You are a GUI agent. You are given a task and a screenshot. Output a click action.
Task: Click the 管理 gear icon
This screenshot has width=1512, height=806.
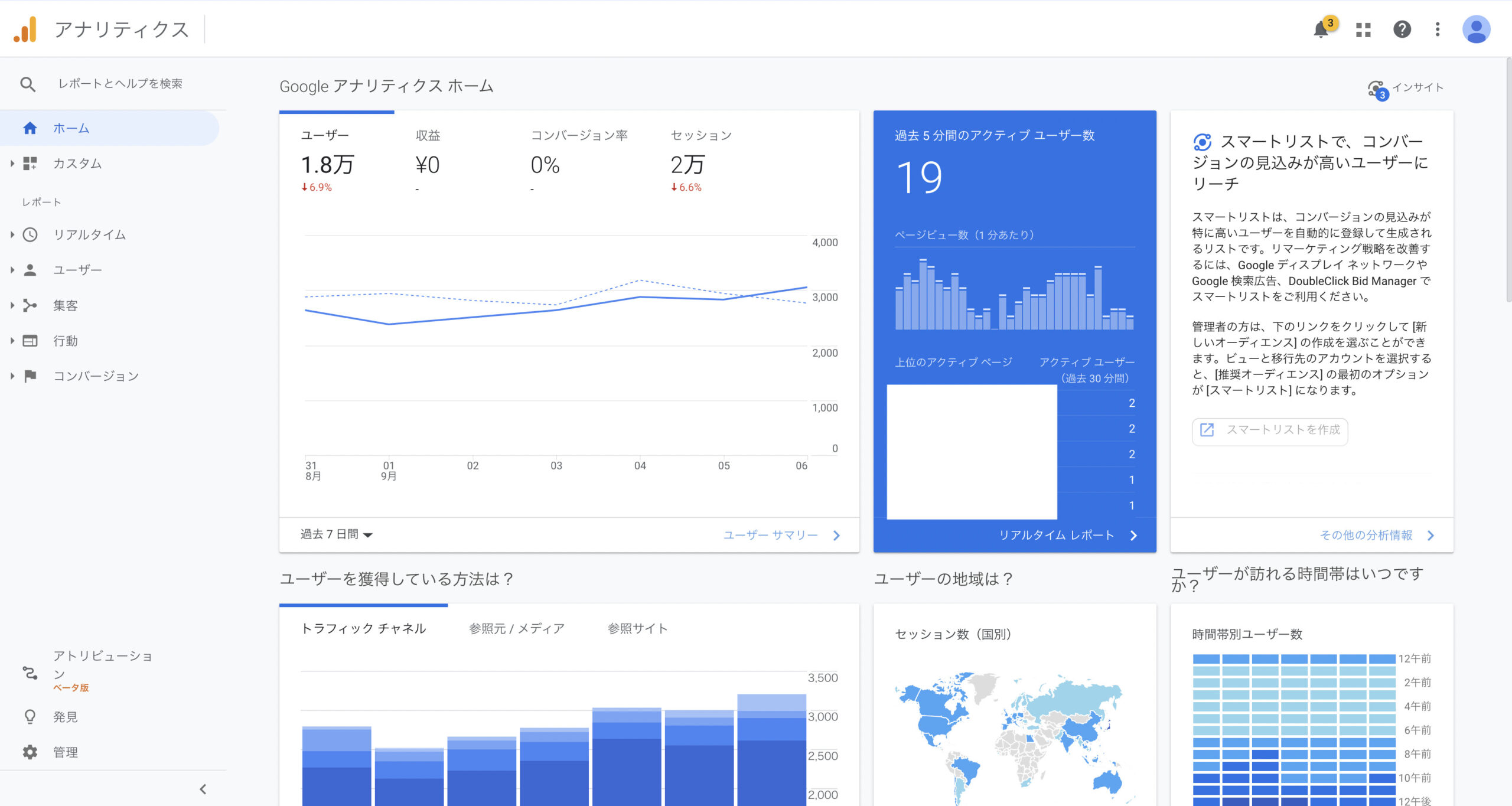tap(30, 752)
